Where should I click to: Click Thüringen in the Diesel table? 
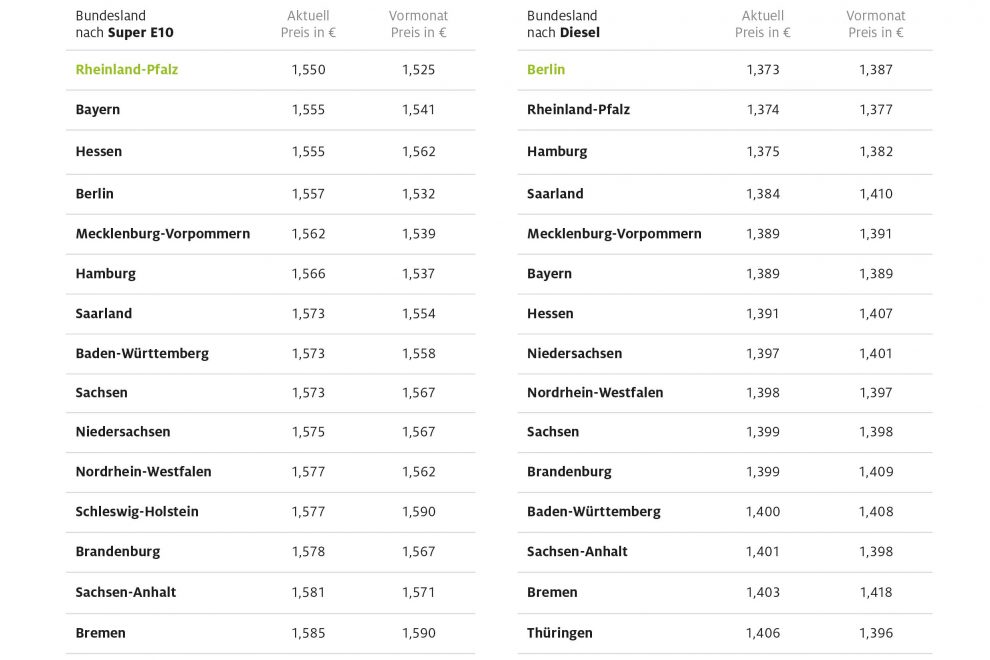[560, 633]
